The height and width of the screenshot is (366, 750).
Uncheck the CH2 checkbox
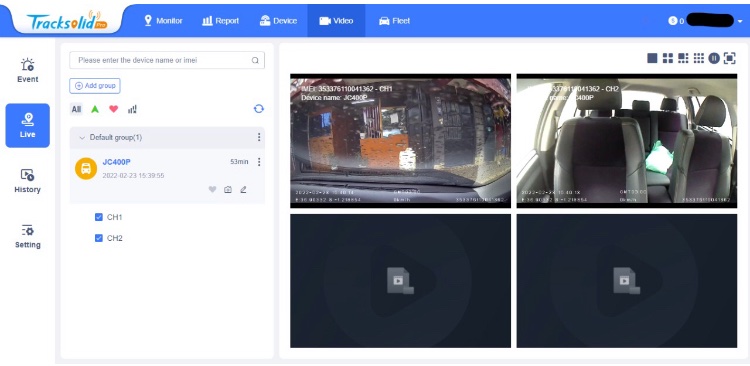click(x=99, y=238)
